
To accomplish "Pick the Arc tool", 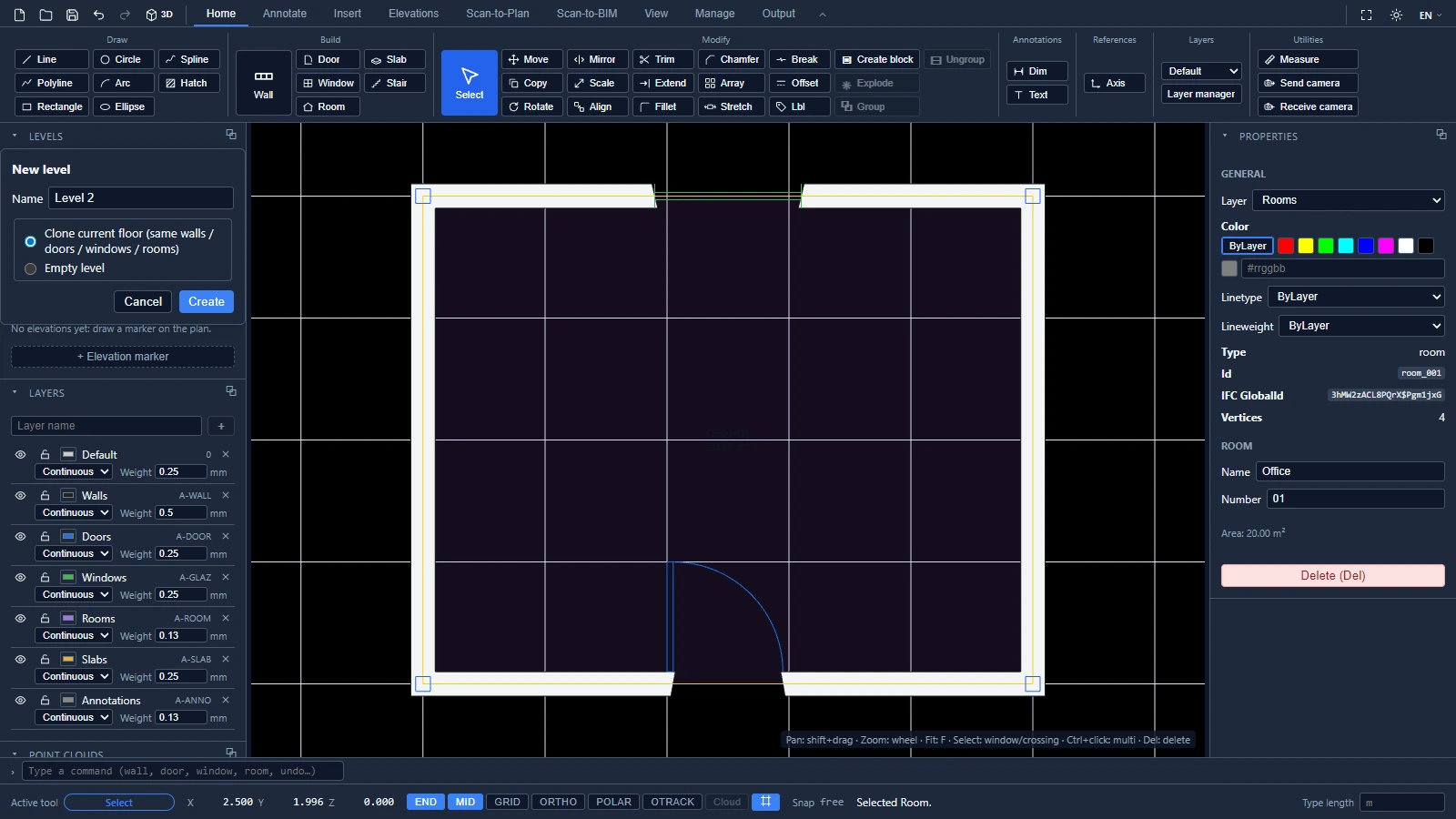I will [124, 83].
